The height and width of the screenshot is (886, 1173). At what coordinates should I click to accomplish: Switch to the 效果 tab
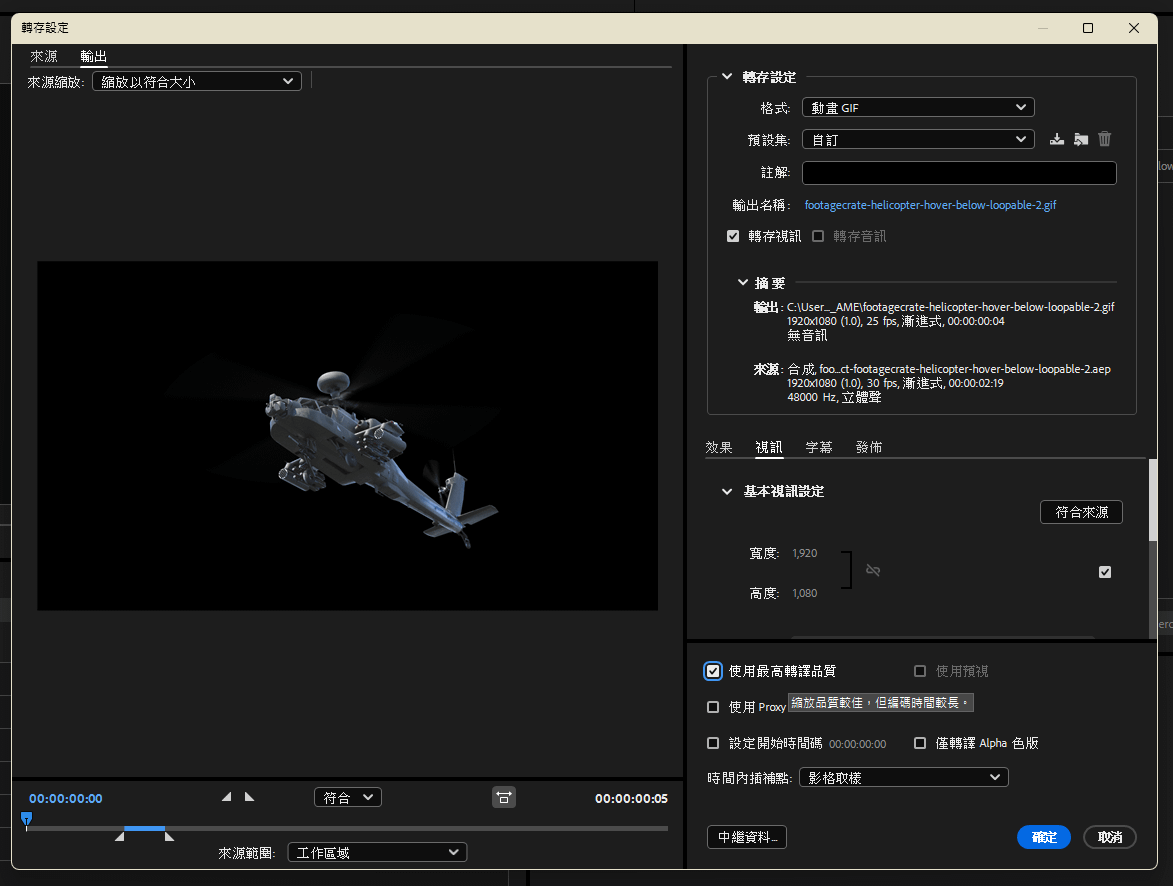click(x=719, y=447)
